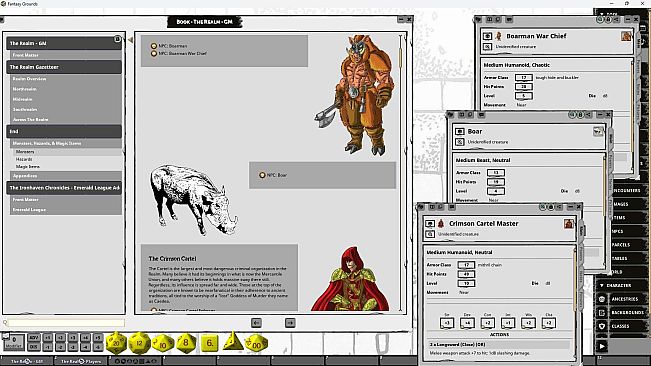Open Crimson Cartel Master portrait thumbnail
Viewport: 651px width, 366px height.
[x=568, y=224]
